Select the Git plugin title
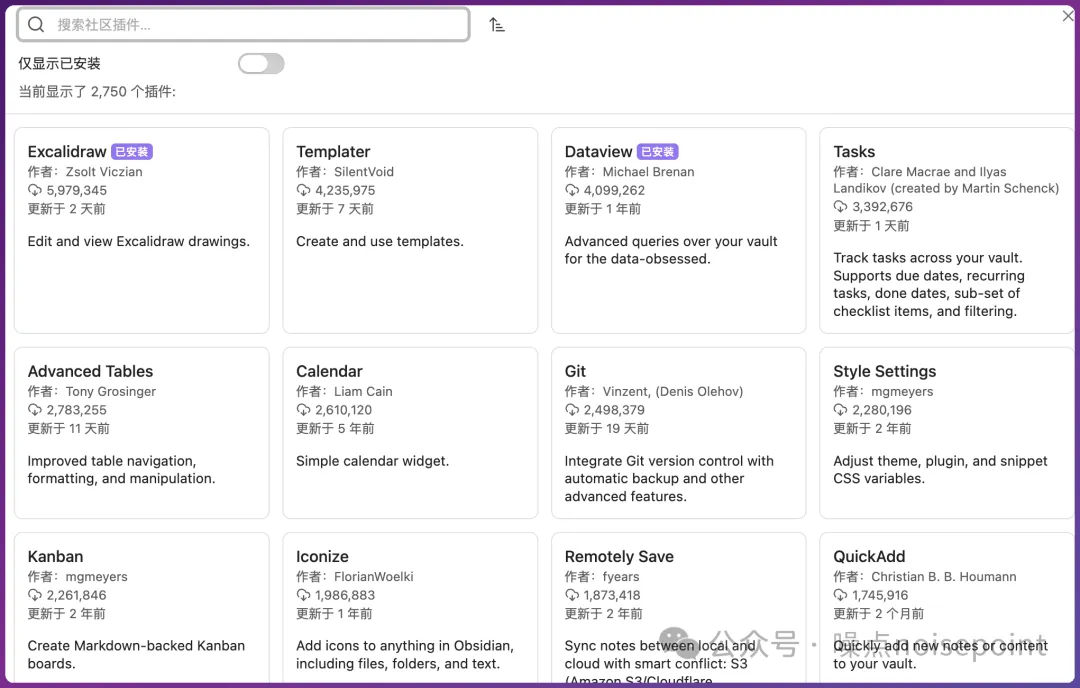This screenshot has height=688, width=1080. [x=575, y=371]
